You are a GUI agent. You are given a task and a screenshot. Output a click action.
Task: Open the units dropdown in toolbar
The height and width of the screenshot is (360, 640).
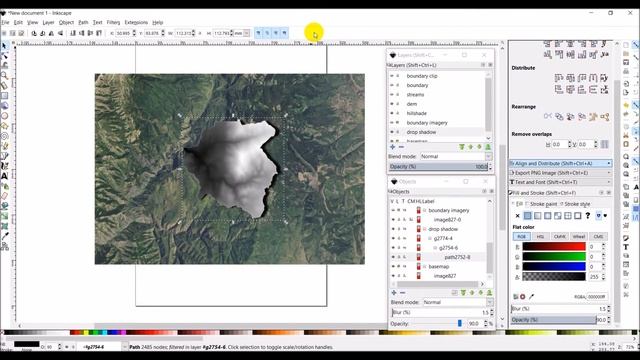click(x=247, y=33)
